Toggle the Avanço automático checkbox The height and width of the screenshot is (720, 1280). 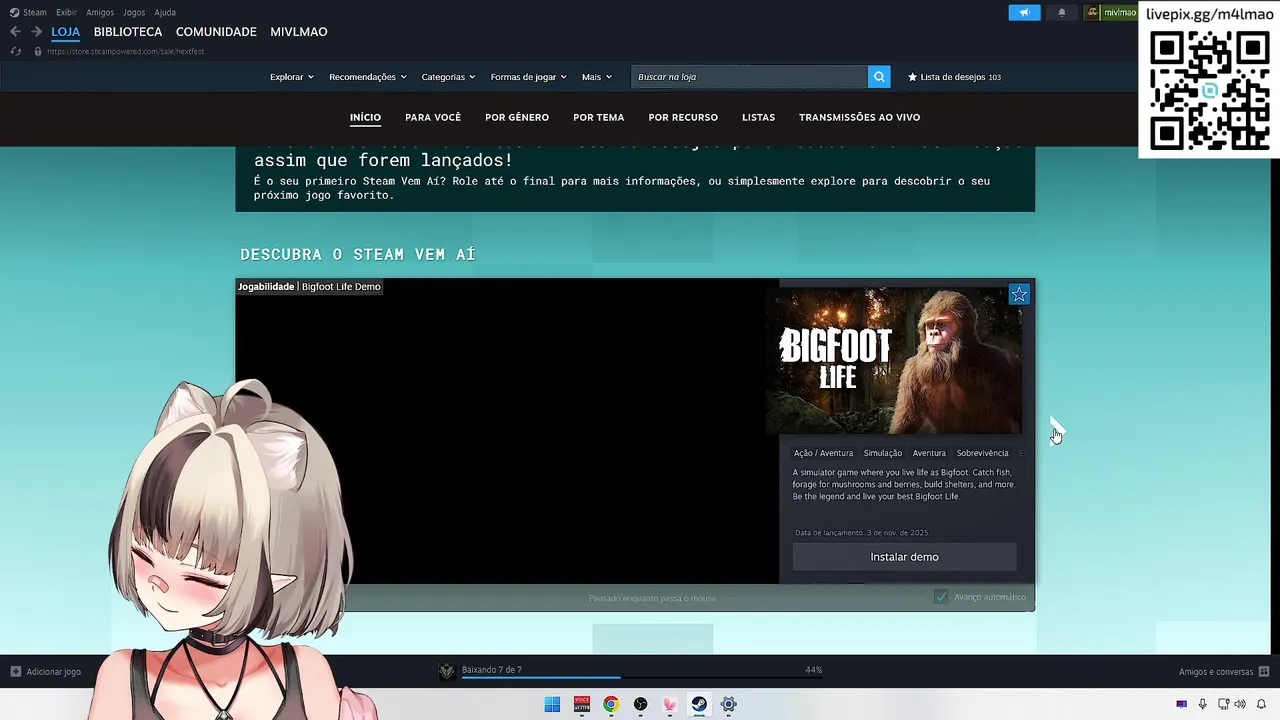coord(941,597)
